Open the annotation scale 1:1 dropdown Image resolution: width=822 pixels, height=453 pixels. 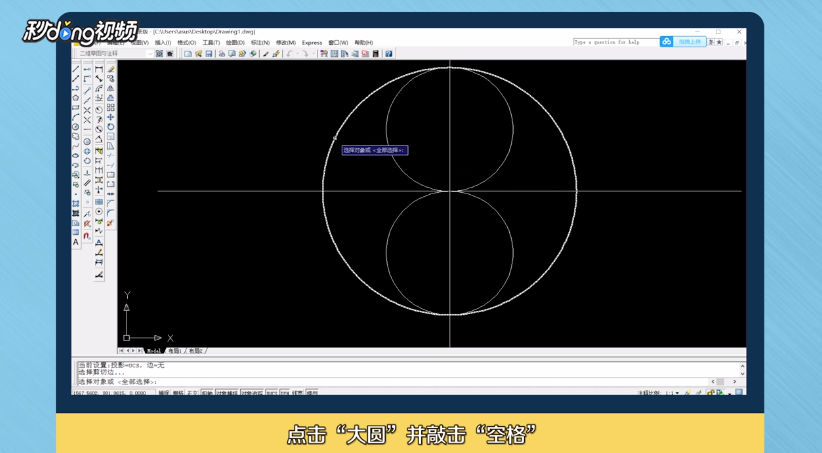[672, 393]
